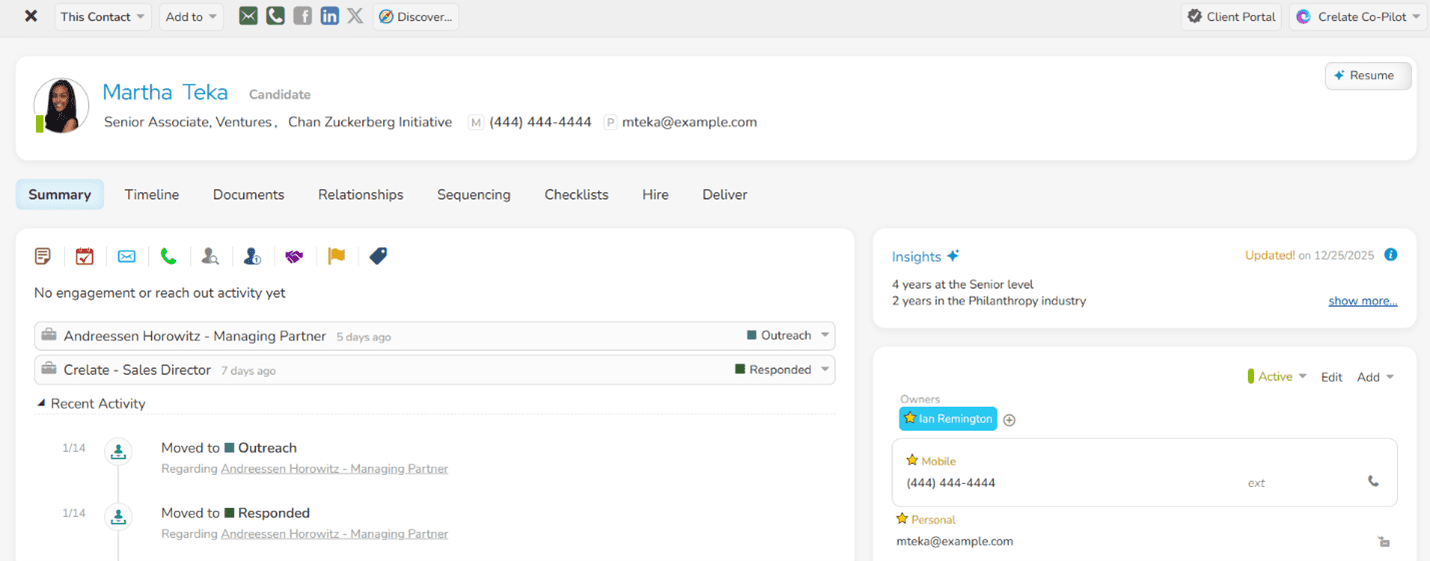
Task: Click the Mobile phone number field
Action: [x=951, y=483]
